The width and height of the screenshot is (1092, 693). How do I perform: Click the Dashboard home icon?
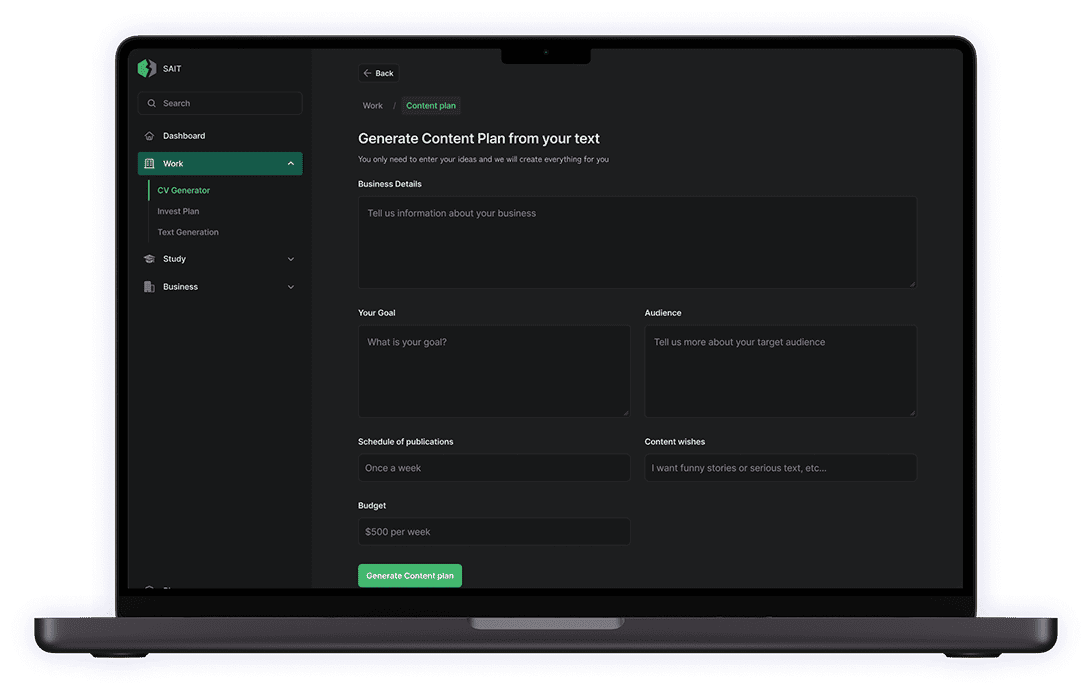click(x=149, y=136)
